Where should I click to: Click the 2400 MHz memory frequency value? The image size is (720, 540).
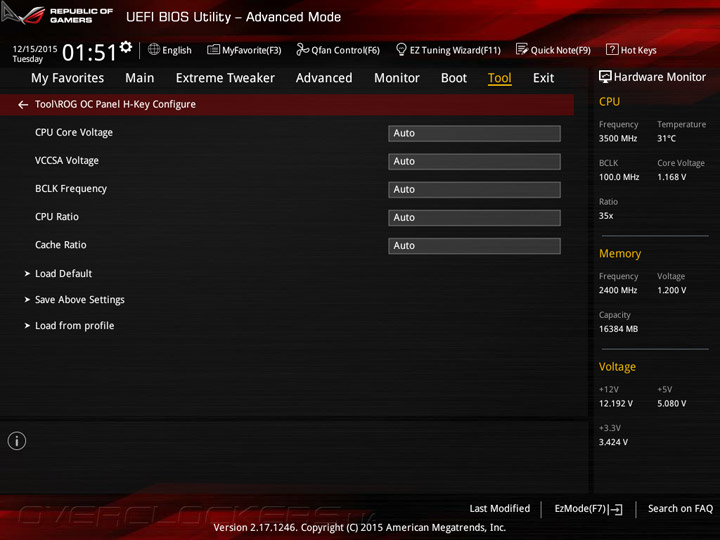click(x=618, y=290)
